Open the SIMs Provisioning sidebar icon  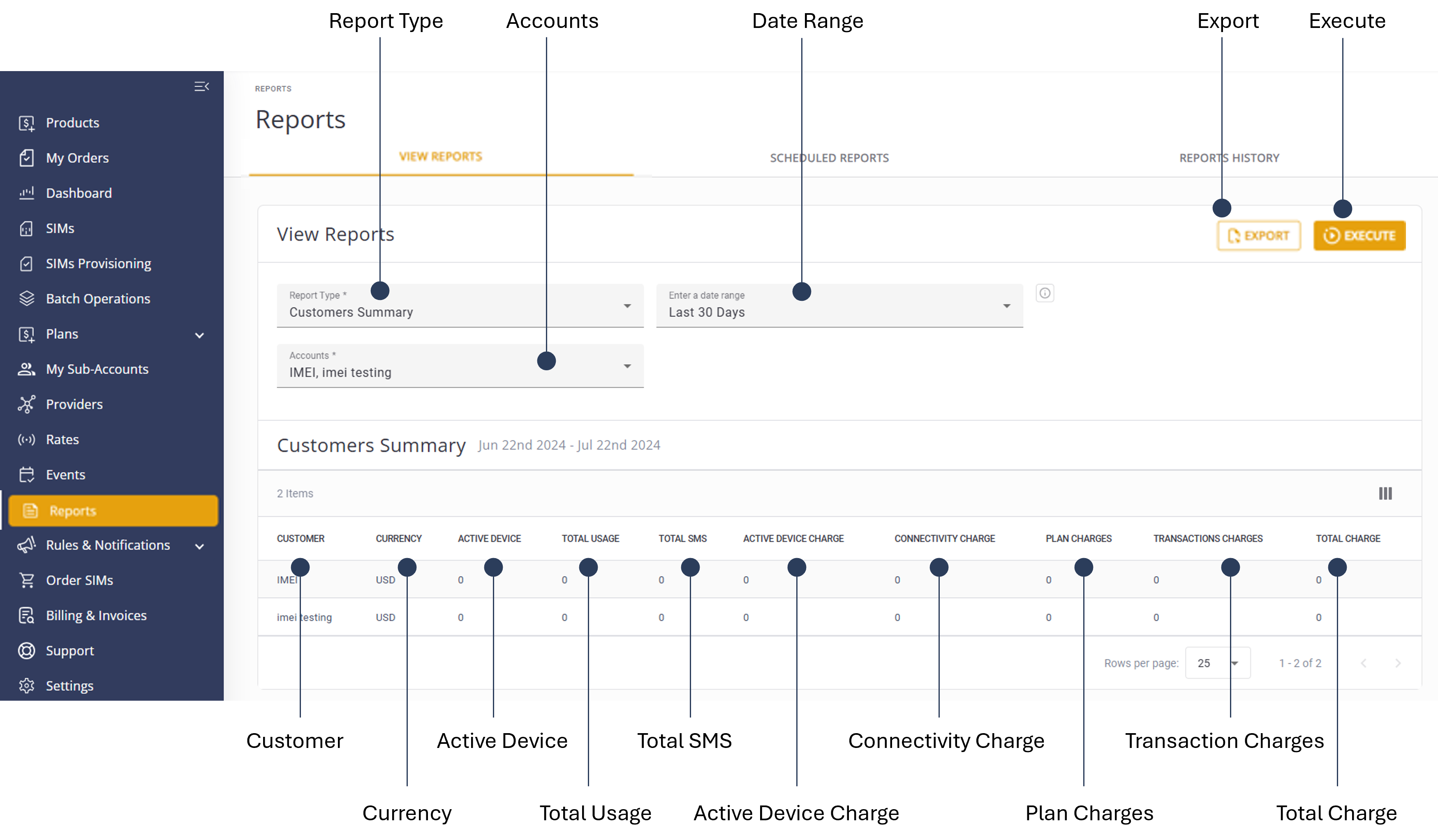click(x=26, y=263)
